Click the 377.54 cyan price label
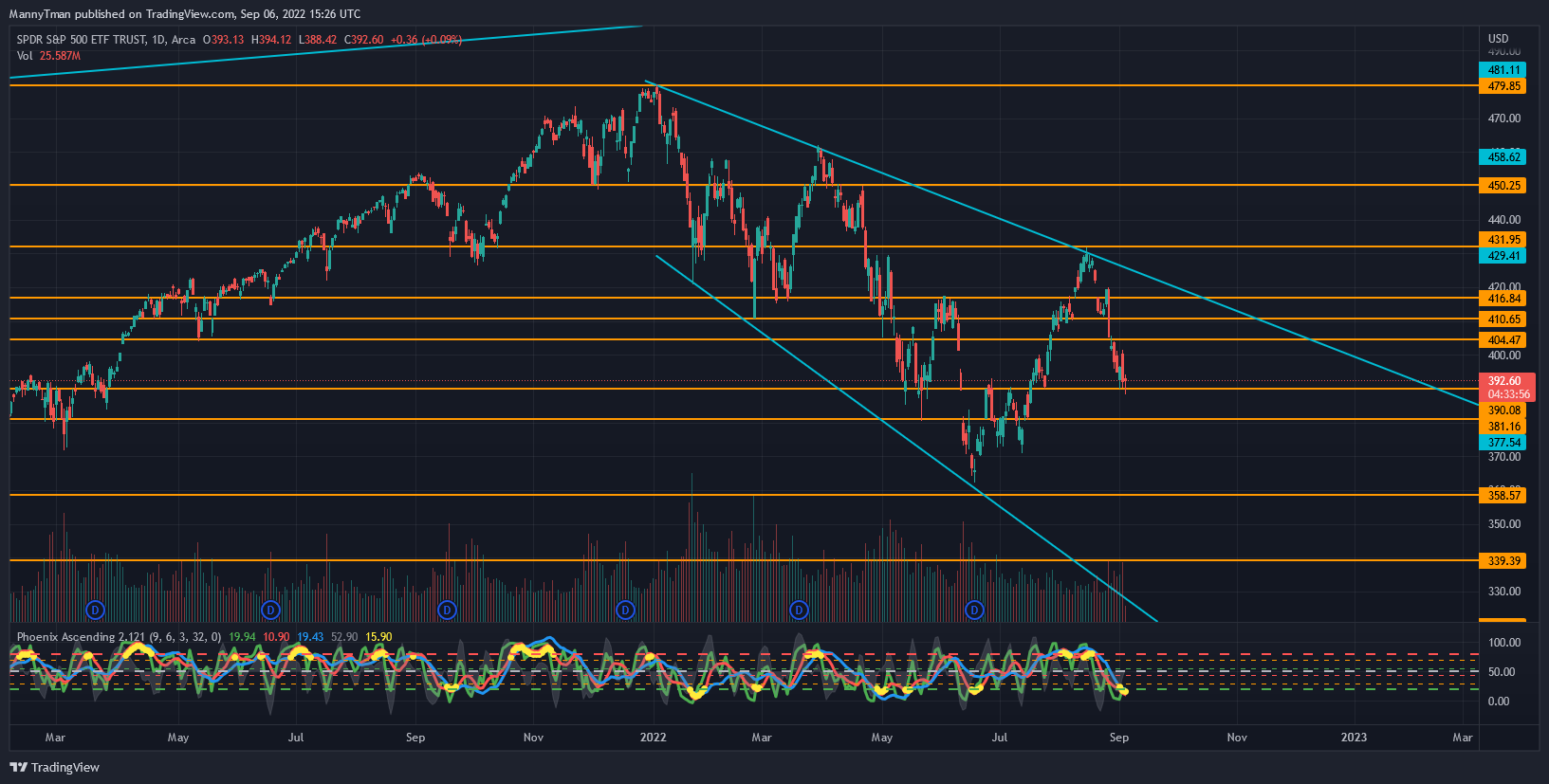 (1503, 443)
